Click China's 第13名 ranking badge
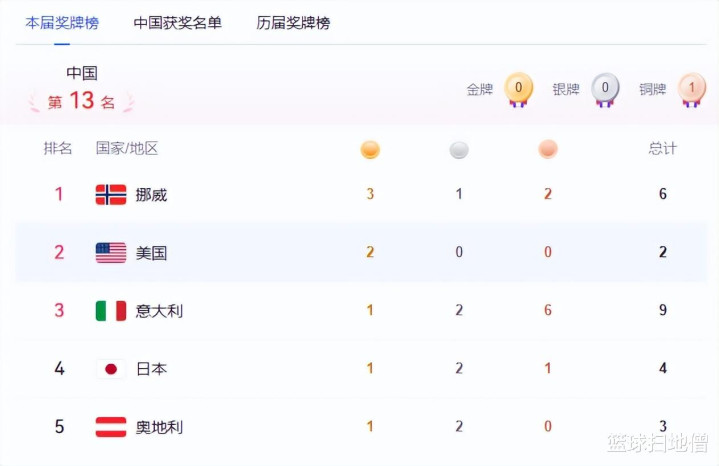Screen dimensions: 719x466 click(82, 101)
